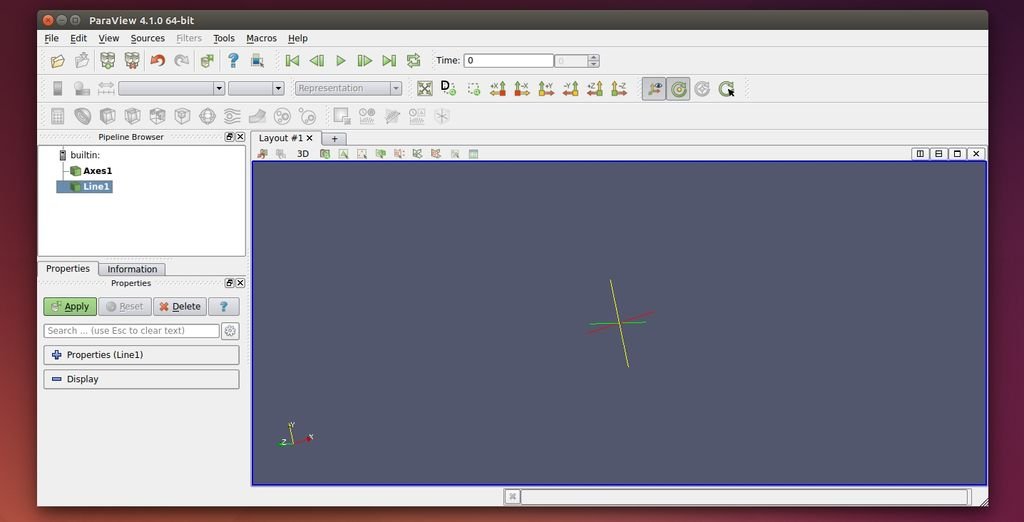Viewport: 1024px width, 522px height.
Task: Open the Representation dropdown
Action: 349,88
